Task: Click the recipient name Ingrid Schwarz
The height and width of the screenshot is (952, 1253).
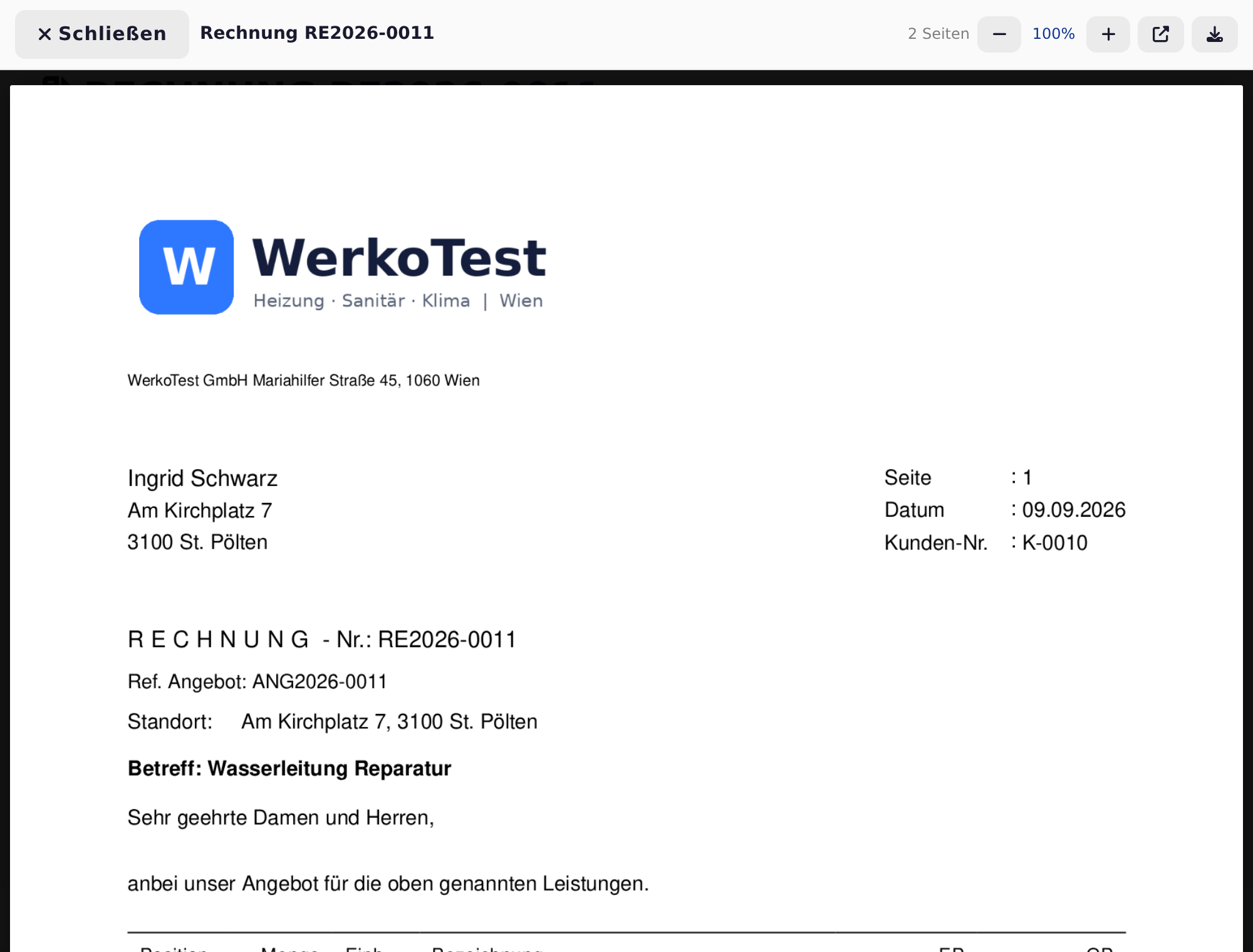Action: pyautogui.click(x=202, y=479)
